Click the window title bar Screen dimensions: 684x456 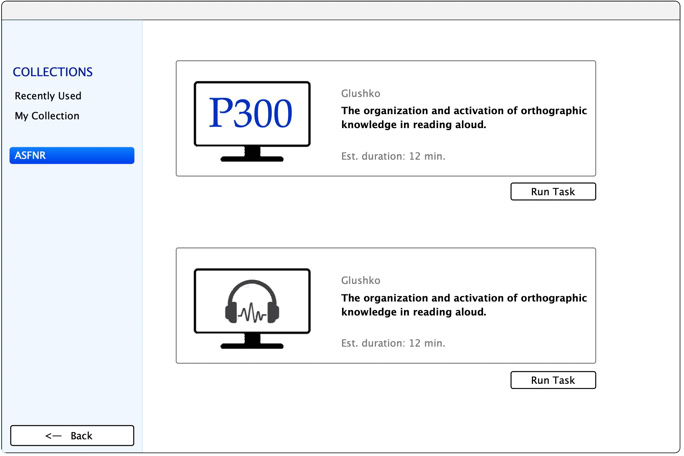click(342, 10)
